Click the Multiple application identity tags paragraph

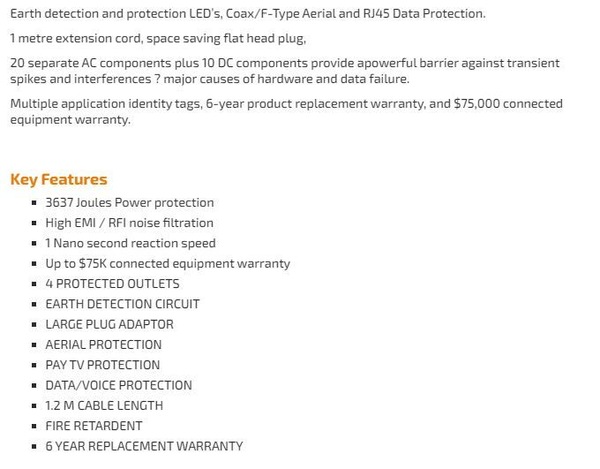click(286, 111)
